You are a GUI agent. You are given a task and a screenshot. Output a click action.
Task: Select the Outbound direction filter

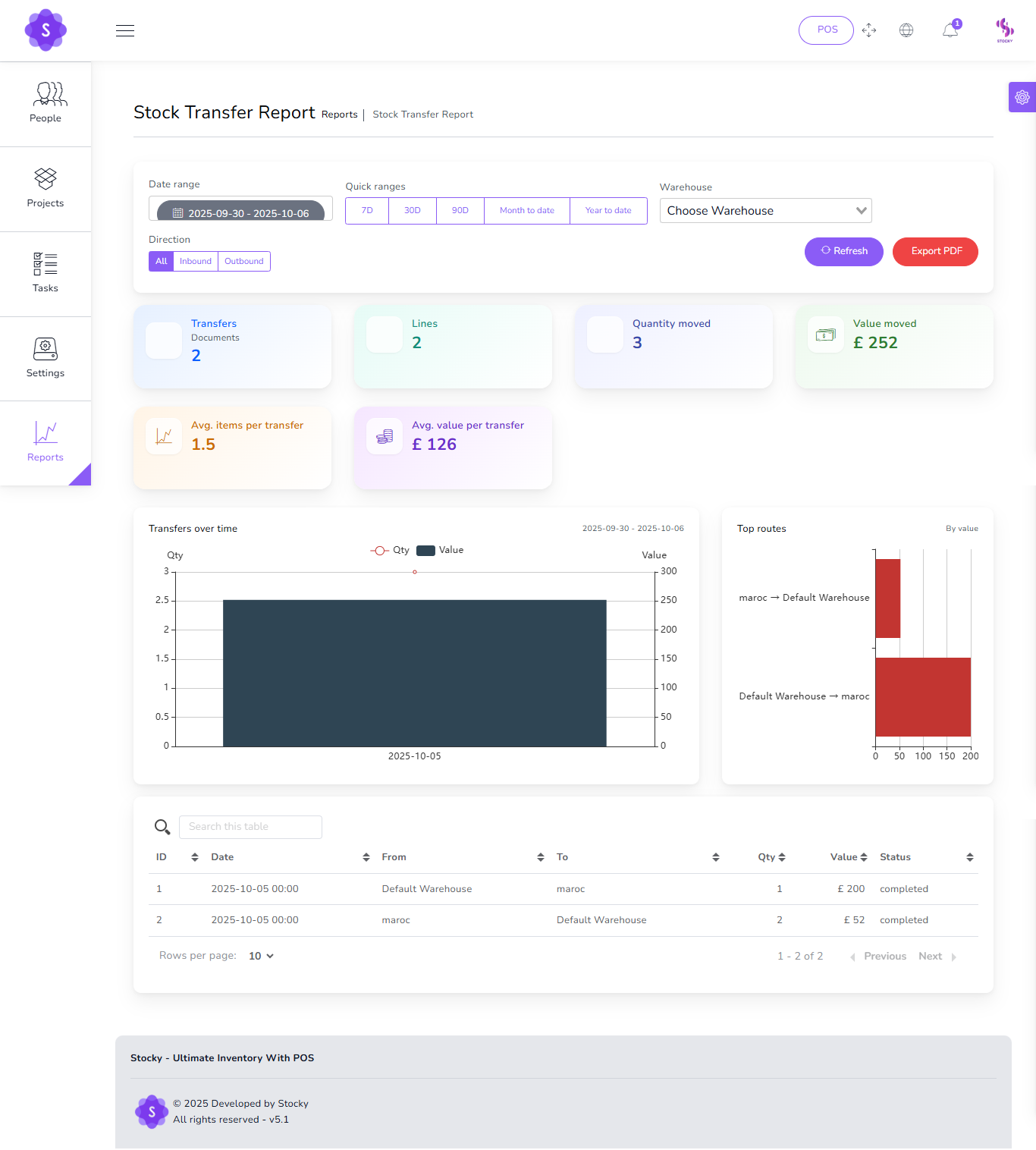244,261
